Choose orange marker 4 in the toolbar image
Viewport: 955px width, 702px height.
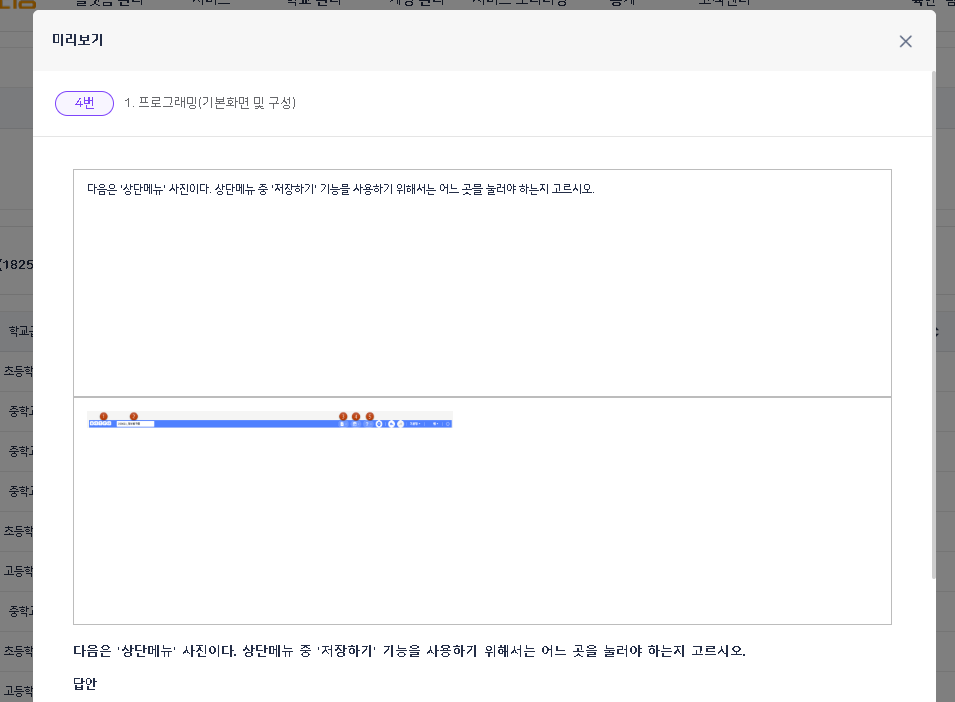coord(356,416)
